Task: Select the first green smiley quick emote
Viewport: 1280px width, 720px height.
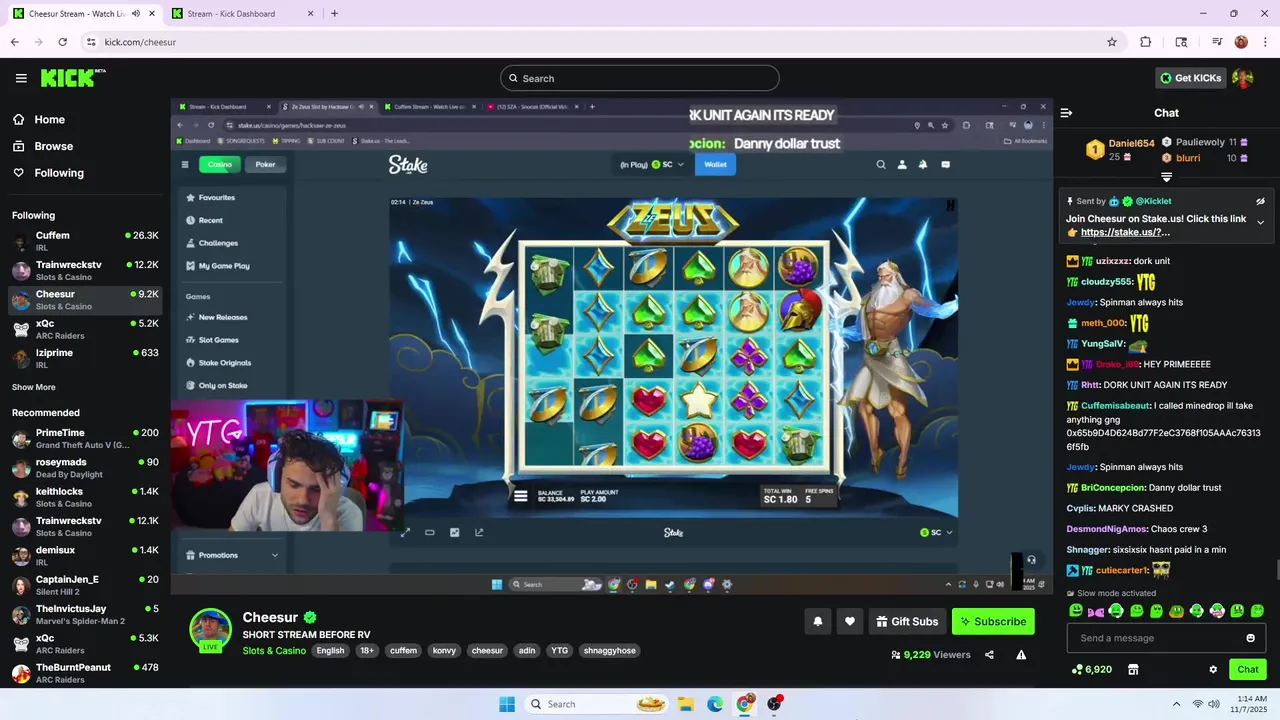Action: point(1076,610)
